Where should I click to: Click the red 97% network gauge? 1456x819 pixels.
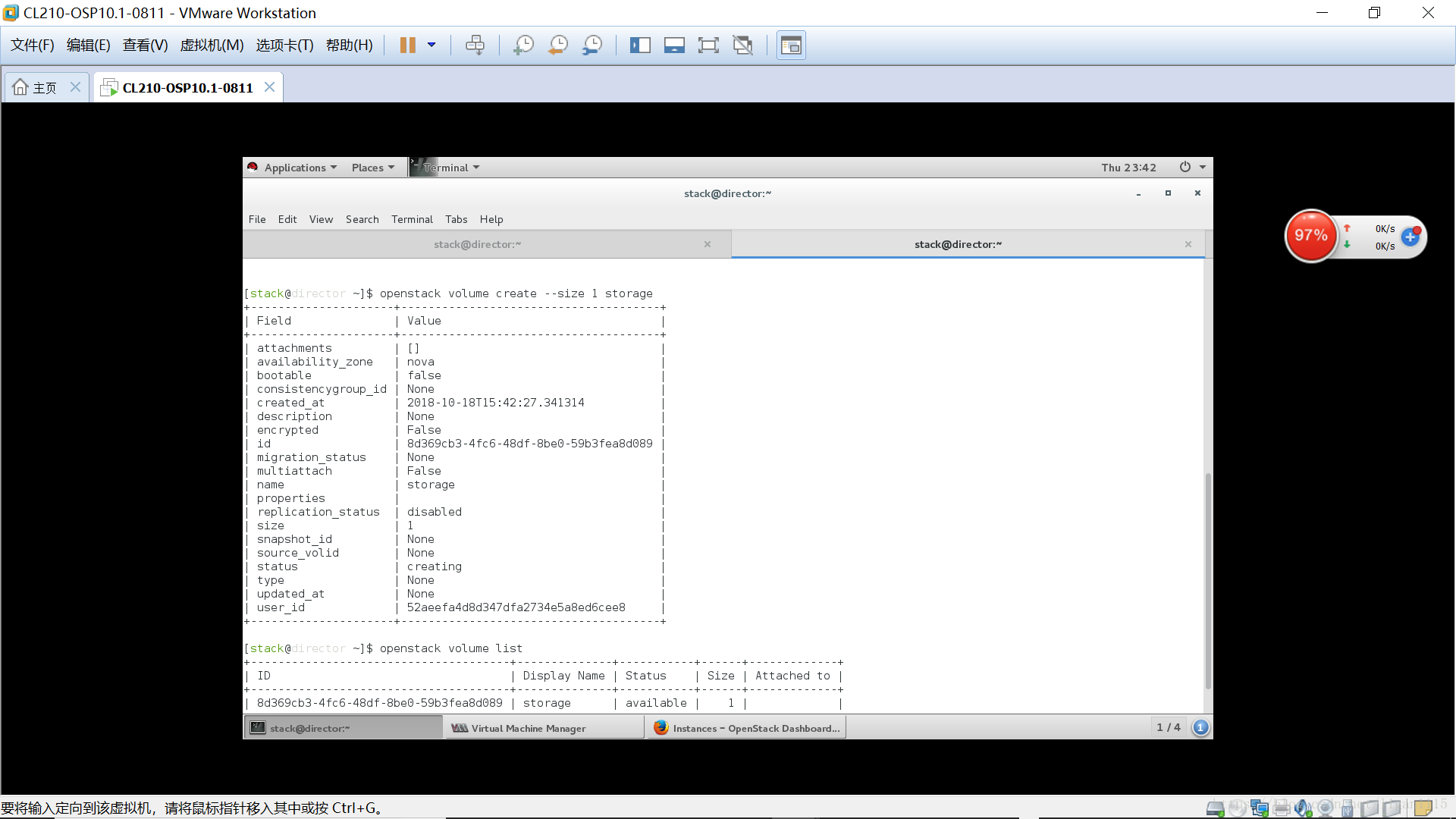(1310, 235)
